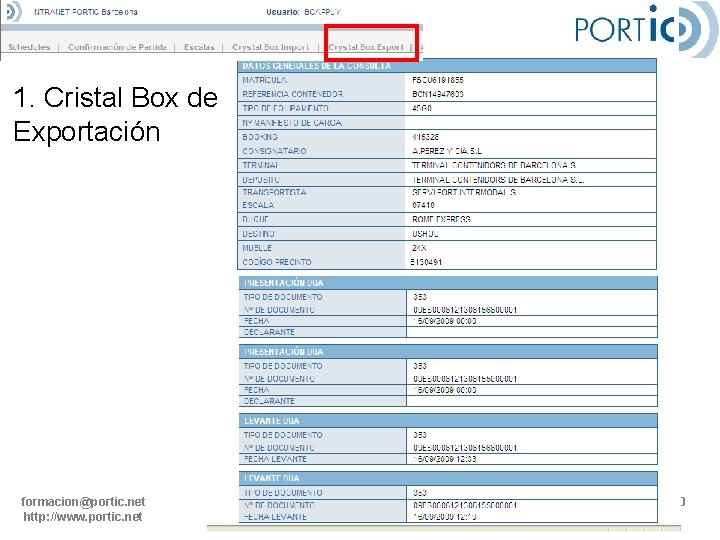Click the CÓDIGO PRECINTO label
Viewport: 720px width, 540px height.
[277, 262]
